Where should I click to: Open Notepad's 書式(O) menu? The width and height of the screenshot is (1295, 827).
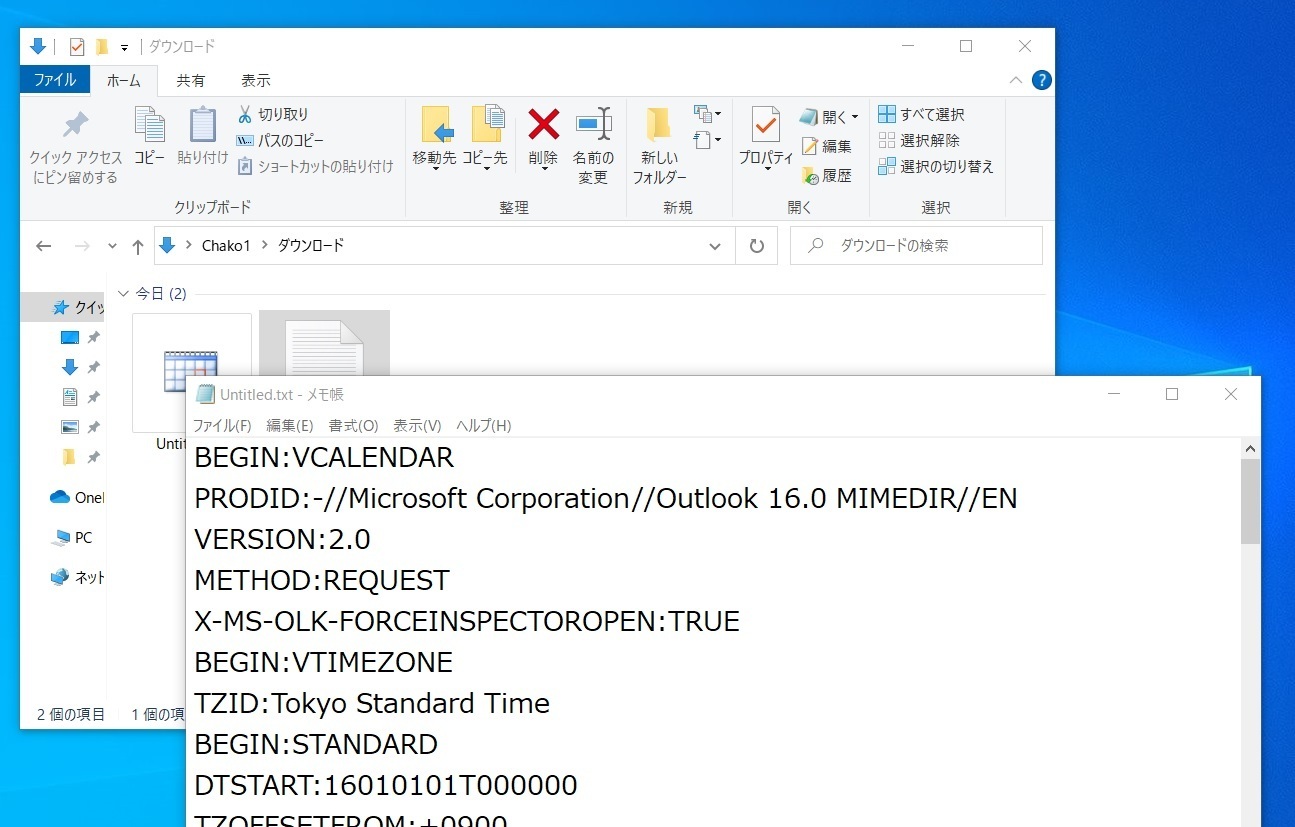[x=353, y=425]
